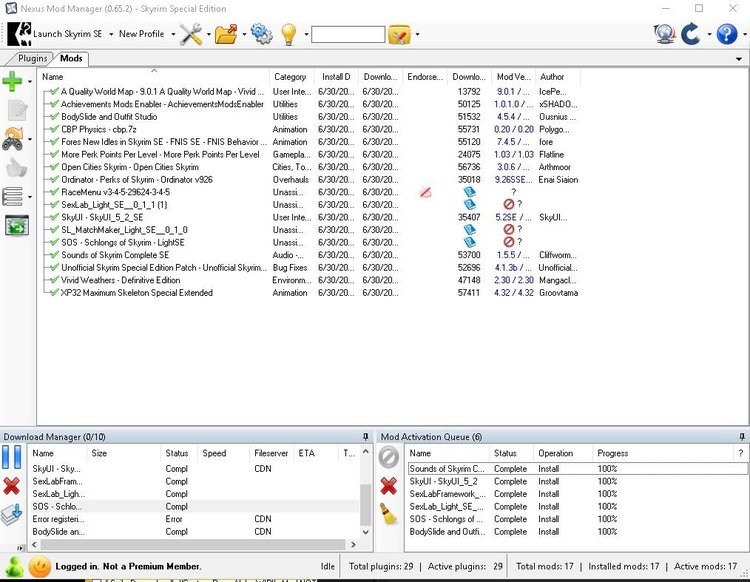Remove a queued item with the Activation Queue red X
The image size is (750, 582).
(x=388, y=486)
